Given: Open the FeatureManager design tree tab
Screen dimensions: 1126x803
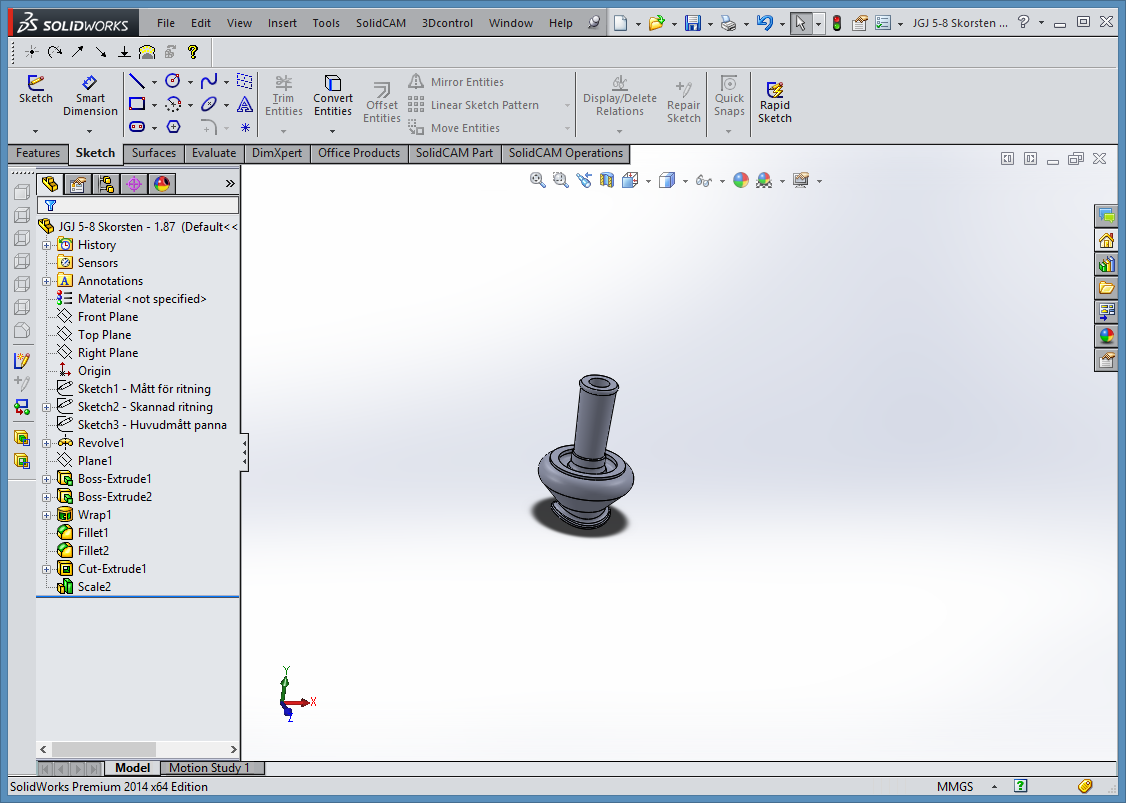Looking at the screenshot, I should 50,184.
